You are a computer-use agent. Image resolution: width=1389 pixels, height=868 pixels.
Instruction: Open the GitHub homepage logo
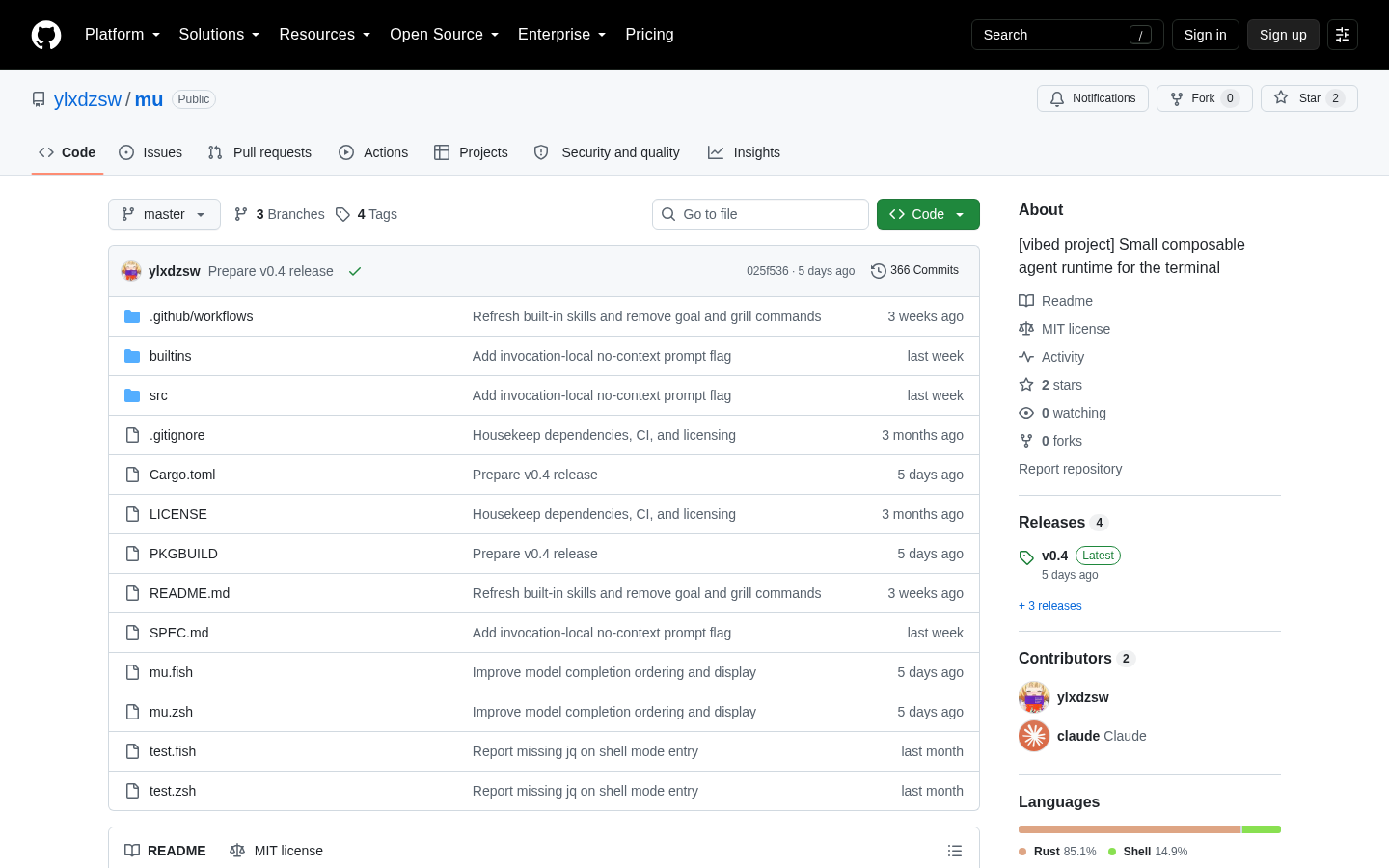point(46,35)
